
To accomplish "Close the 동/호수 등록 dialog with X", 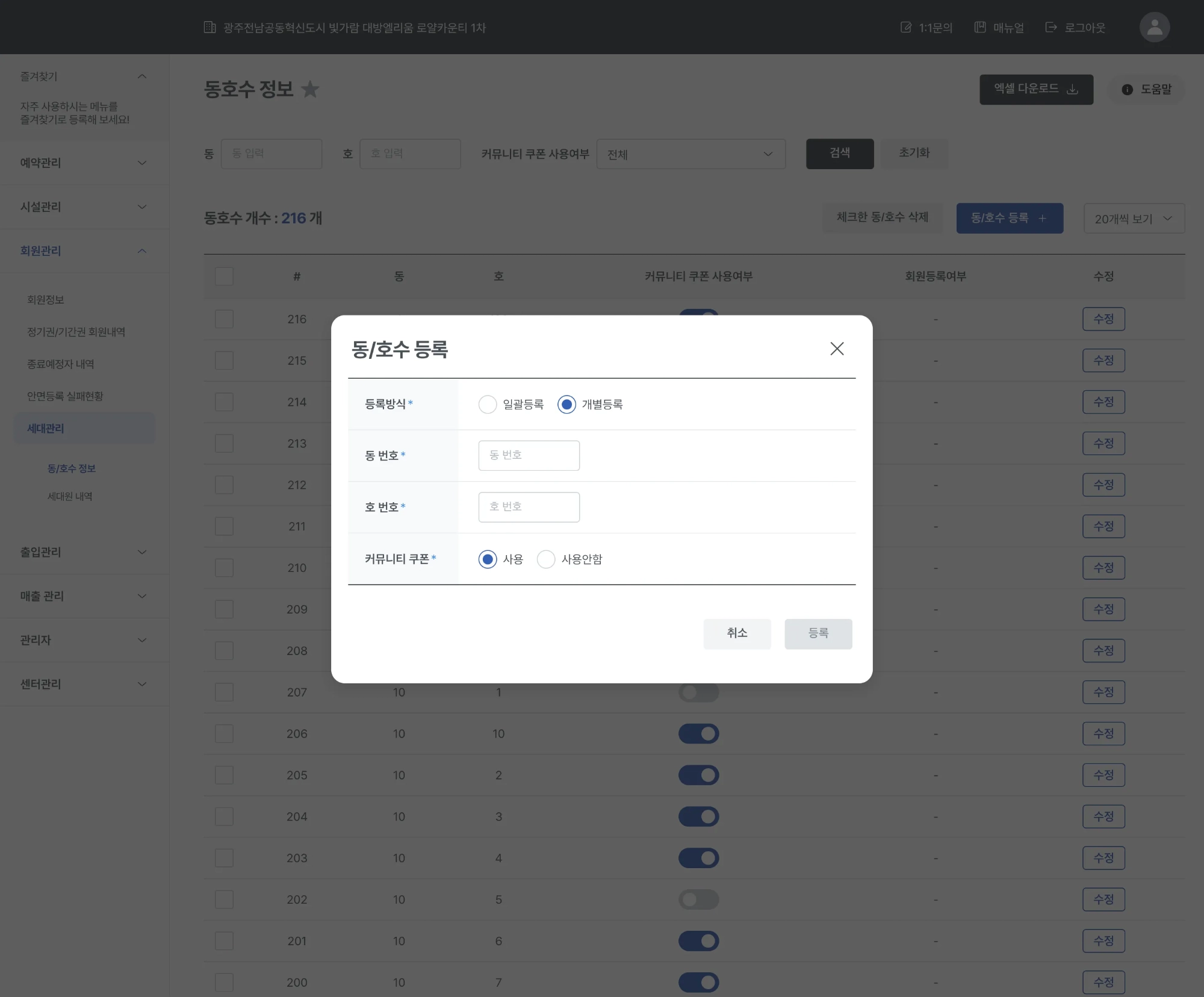I will [x=837, y=349].
